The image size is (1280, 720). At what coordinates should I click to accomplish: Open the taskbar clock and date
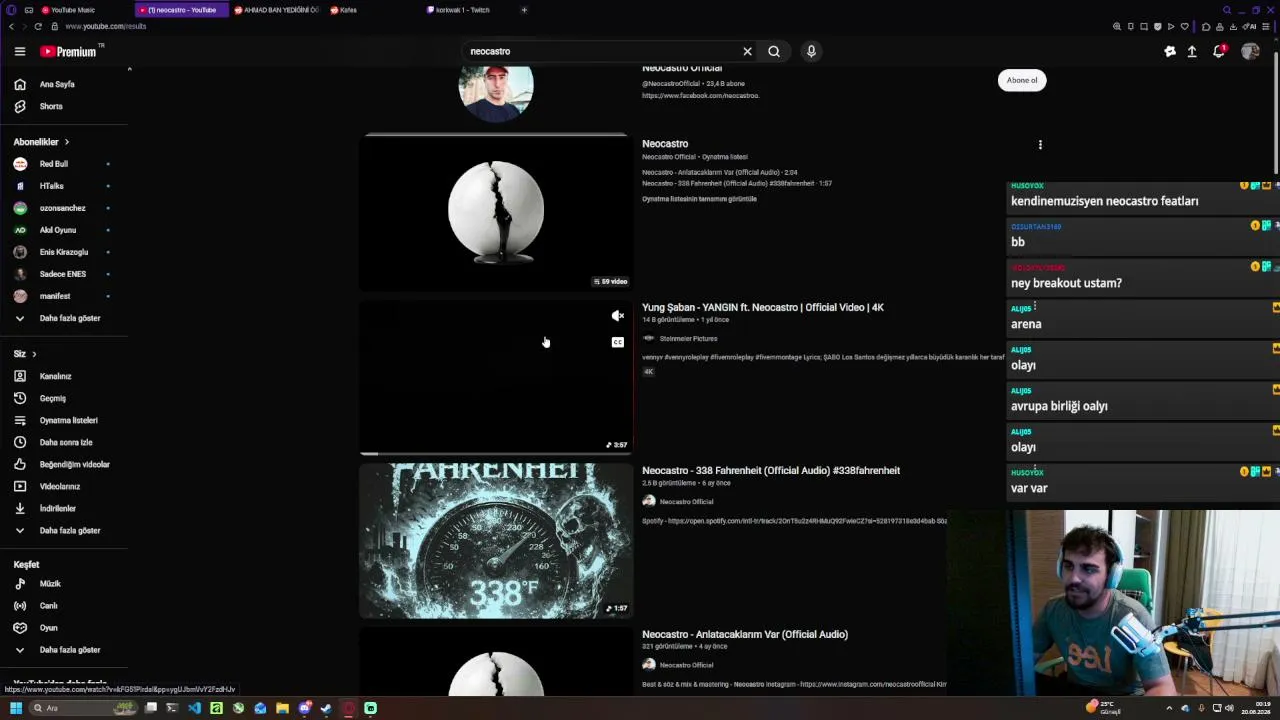(x=1256, y=708)
